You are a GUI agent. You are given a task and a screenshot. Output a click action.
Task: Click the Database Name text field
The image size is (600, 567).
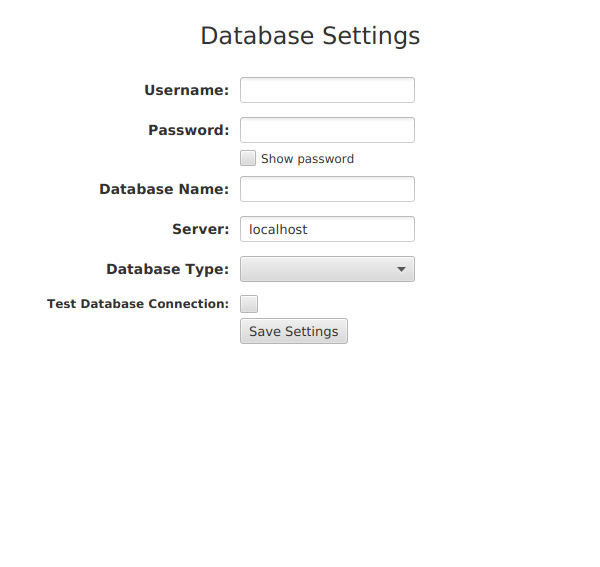click(327, 189)
